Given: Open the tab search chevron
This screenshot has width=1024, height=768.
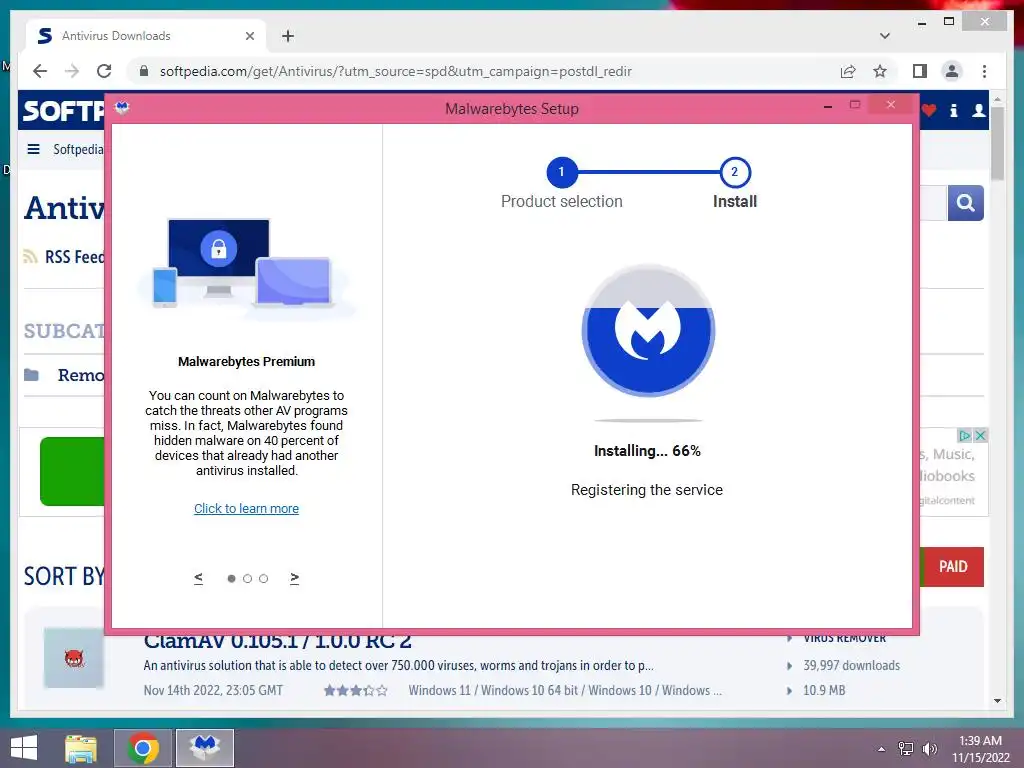Looking at the screenshot, I should [884, 36].
